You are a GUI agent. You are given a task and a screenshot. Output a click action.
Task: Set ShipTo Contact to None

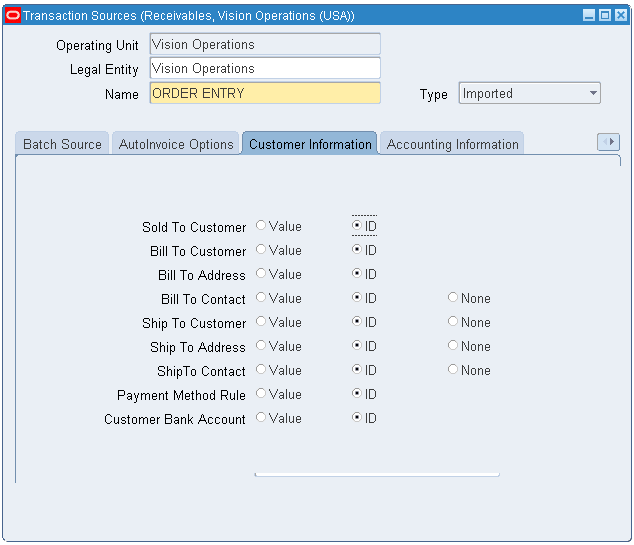coord(453,370)
